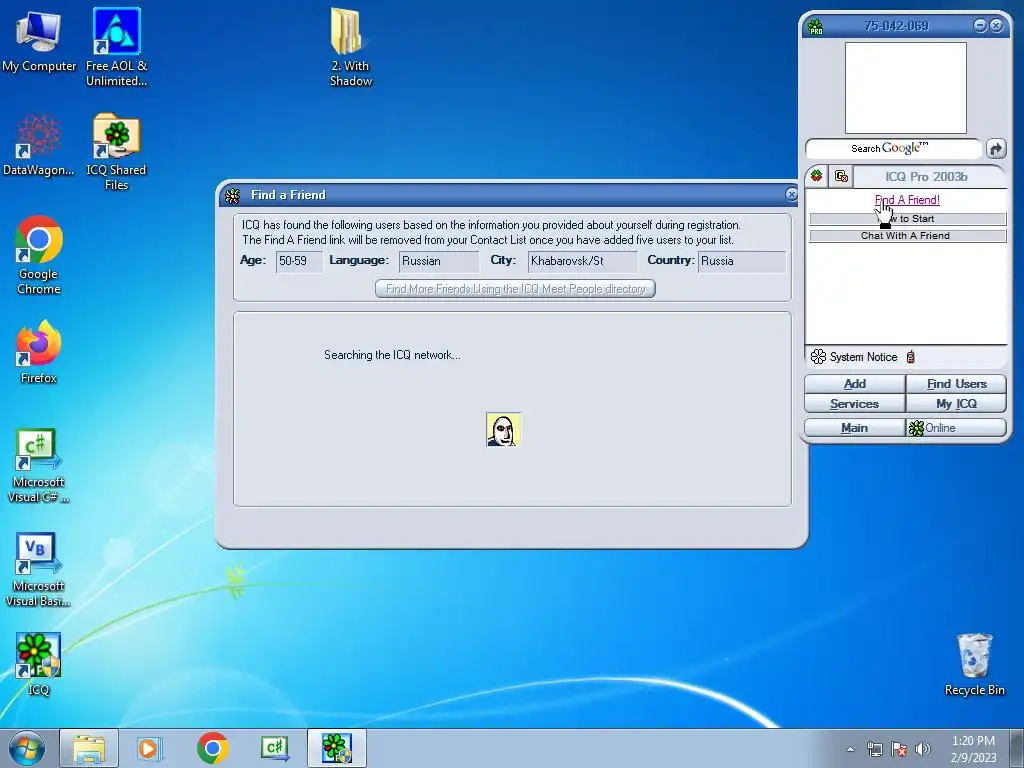Click Chat With A Friend bar
Image resolution: width=1024 pixels, height=768 pixels.
point(908,236)
